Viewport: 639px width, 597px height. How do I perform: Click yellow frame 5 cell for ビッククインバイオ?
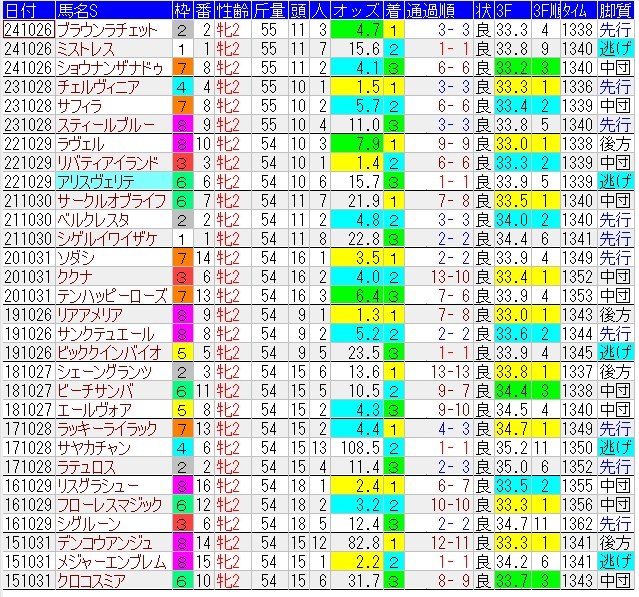pyautogui.click(x=181, y=352)
